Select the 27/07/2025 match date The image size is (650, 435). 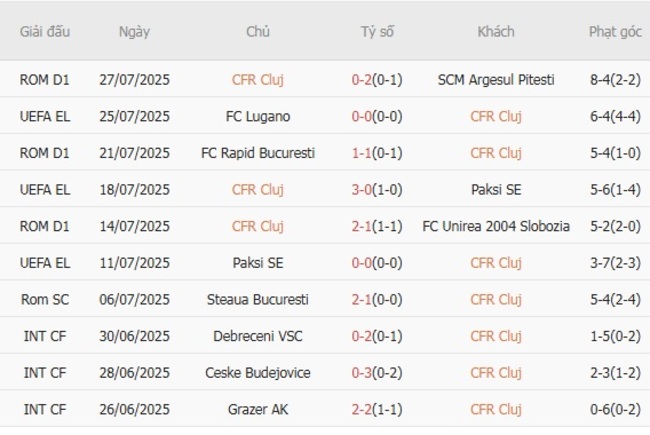click(x=134, y=80)
